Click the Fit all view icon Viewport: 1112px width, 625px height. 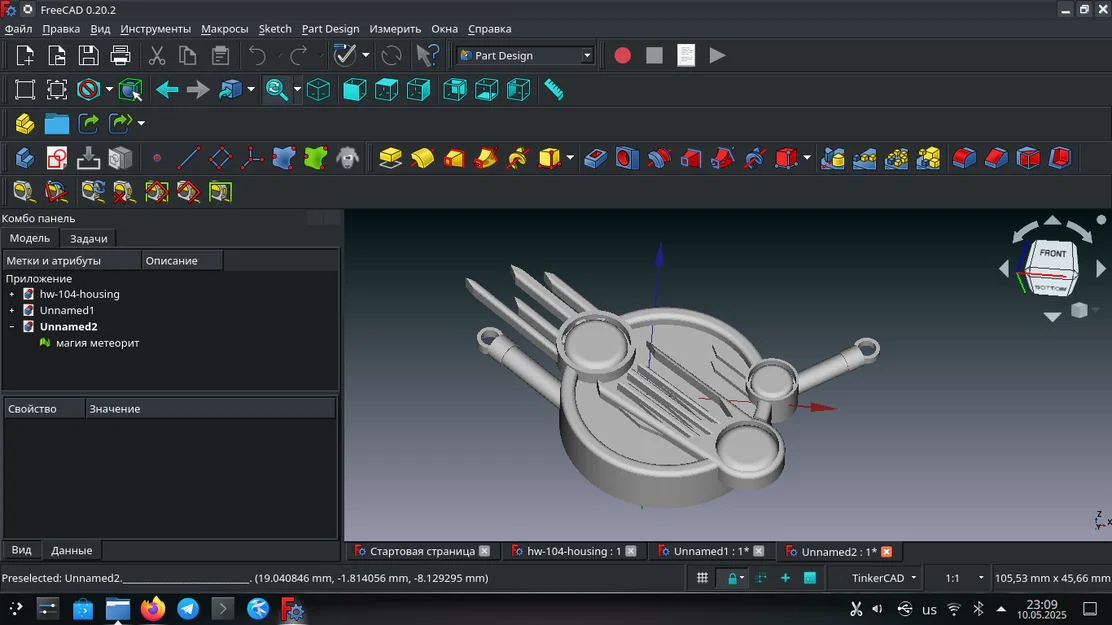click(x=25, y=89)
